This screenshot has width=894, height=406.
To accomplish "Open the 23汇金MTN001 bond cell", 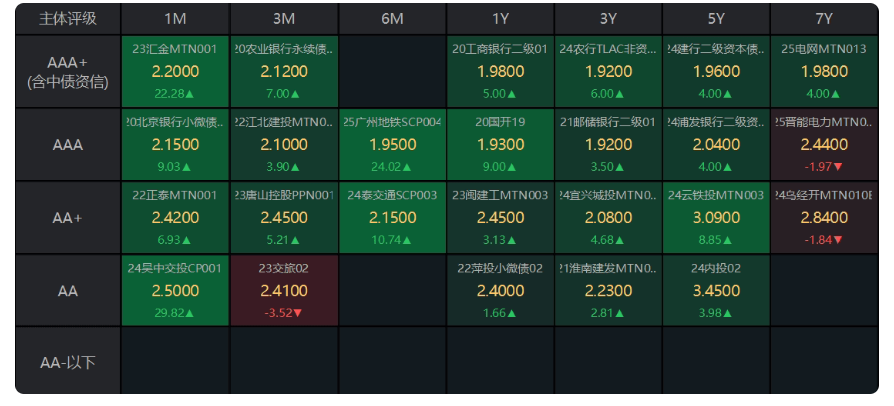I will tap(175, 71).
